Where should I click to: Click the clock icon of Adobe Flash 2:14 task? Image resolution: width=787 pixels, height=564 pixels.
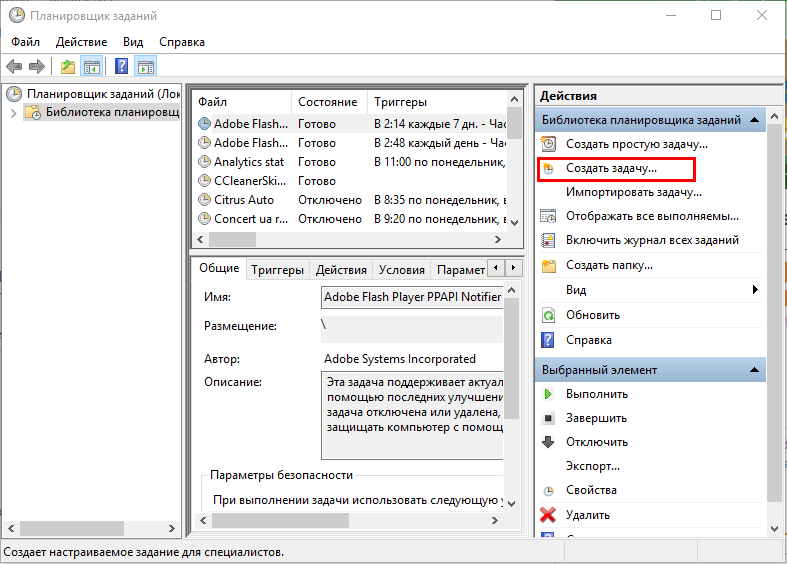tap(204, 123)
